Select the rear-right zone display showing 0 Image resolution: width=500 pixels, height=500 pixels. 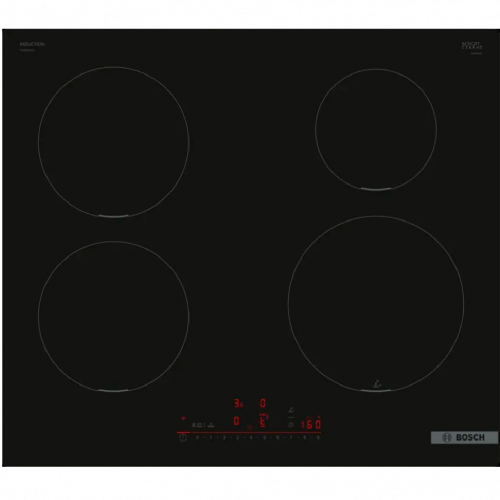tap(263, 404)
